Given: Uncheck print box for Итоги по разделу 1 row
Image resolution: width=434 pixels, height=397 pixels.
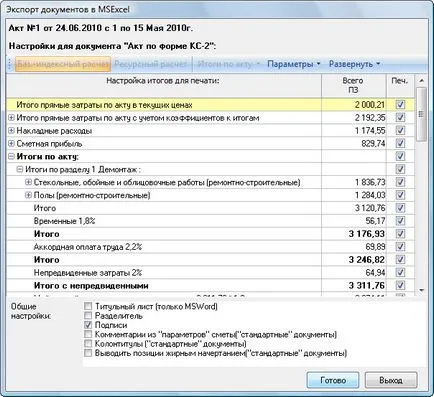Looking at the screenshot, I should click(400, 169).
